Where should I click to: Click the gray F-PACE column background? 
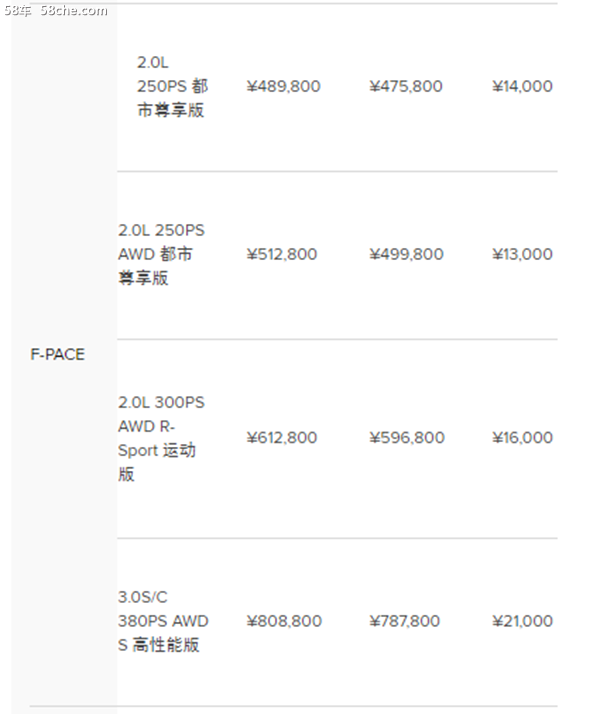click(64, 354)
